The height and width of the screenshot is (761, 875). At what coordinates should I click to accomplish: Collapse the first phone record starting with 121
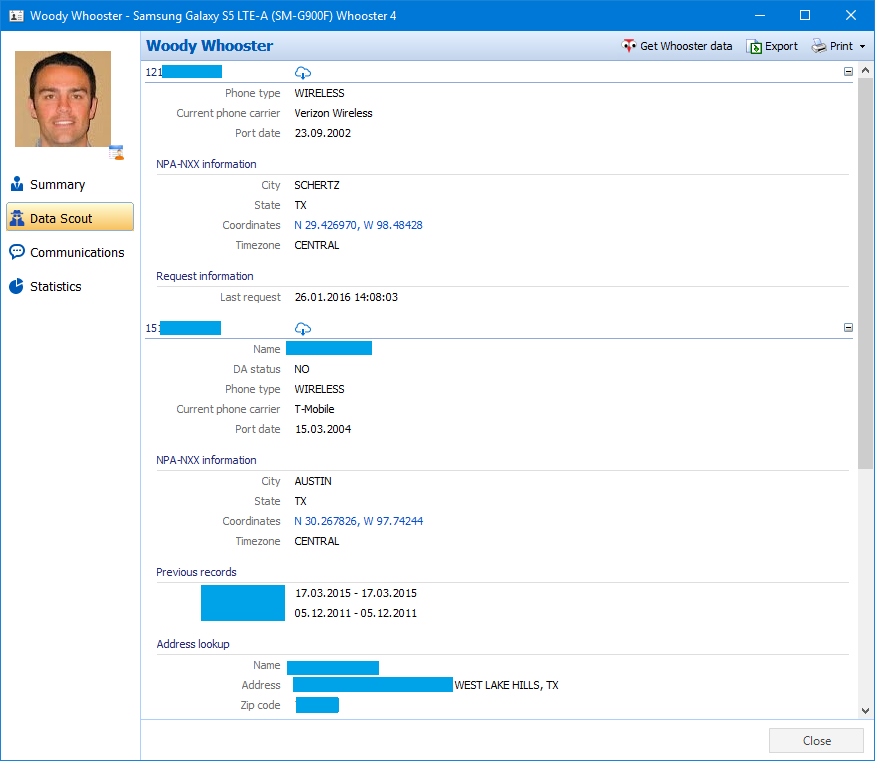(x=848, y=72)
